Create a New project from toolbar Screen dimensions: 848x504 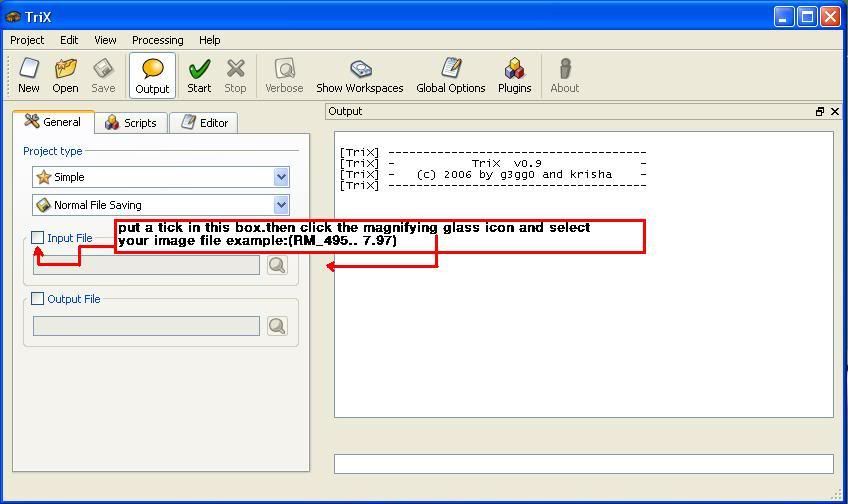(x=29, y=75)
